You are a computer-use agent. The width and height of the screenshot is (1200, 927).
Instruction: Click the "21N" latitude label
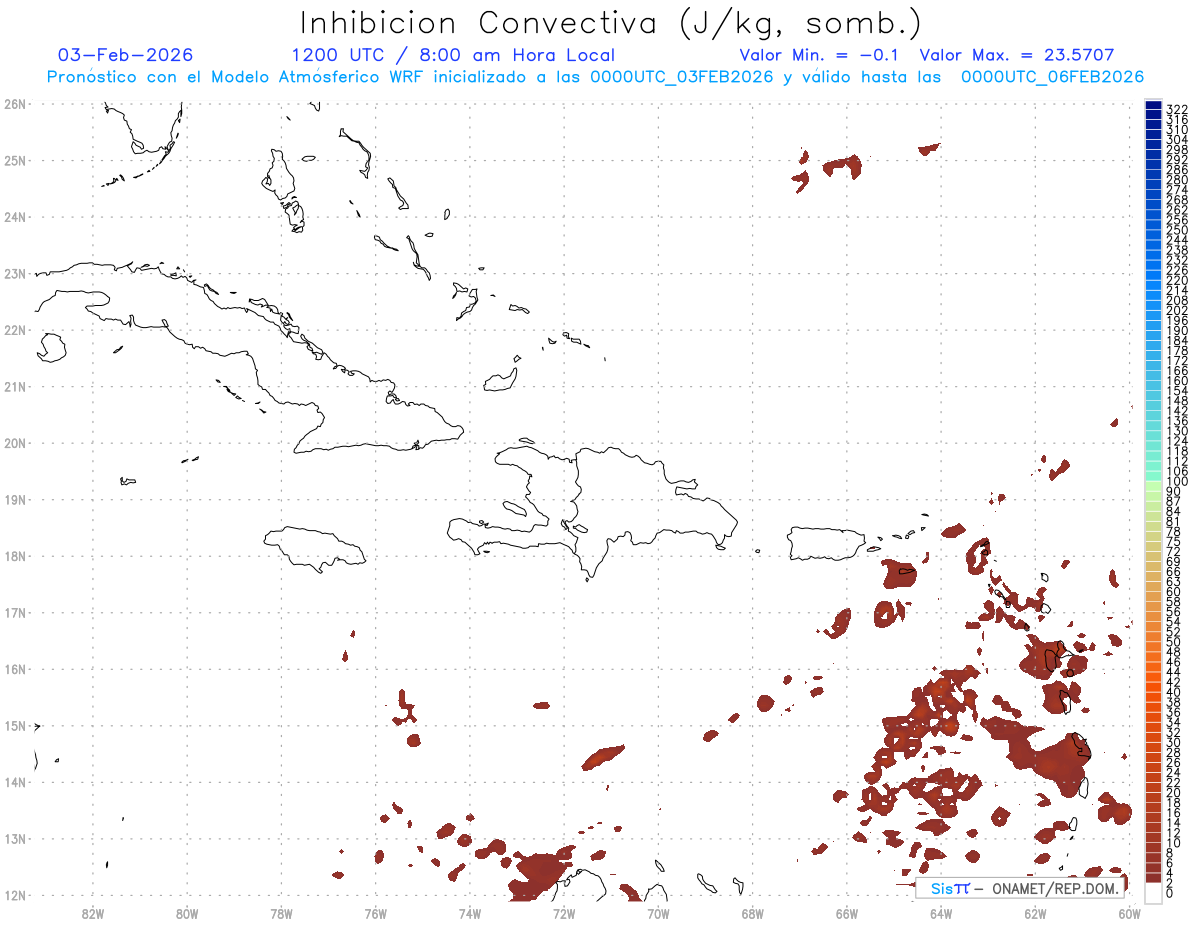(15, 386)
